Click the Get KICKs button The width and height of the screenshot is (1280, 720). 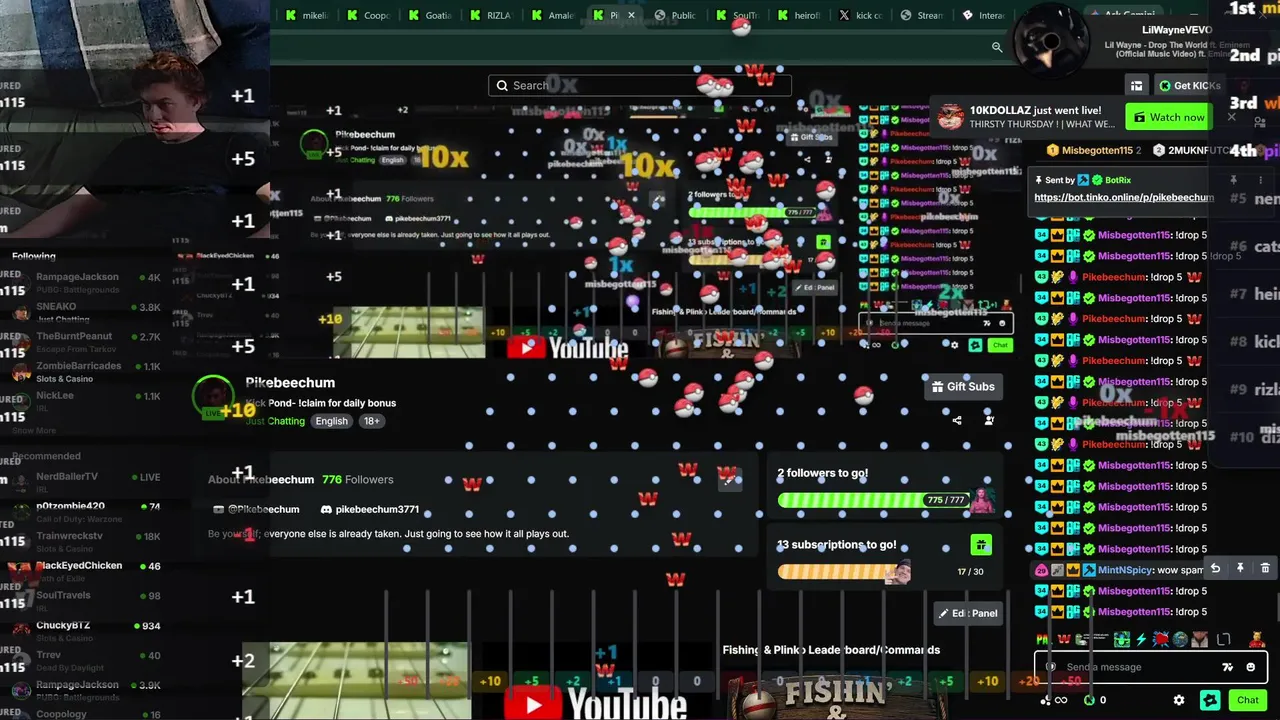(x=1189, y=86)
